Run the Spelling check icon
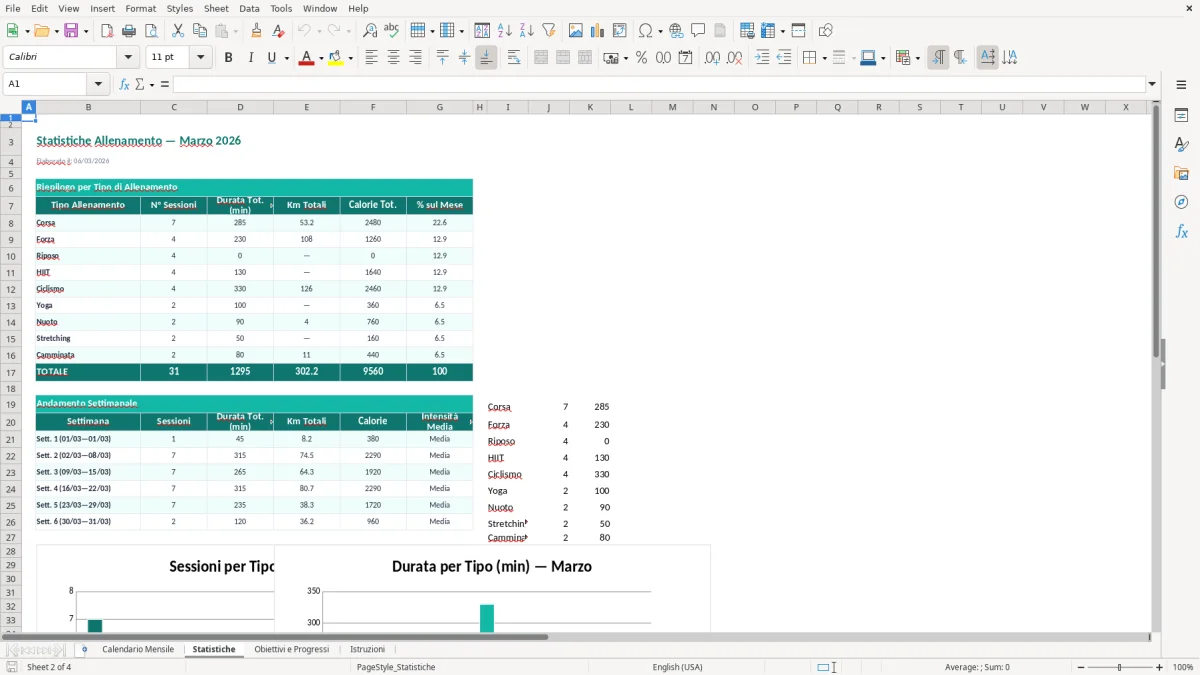1200x675 pixels. 392,31
